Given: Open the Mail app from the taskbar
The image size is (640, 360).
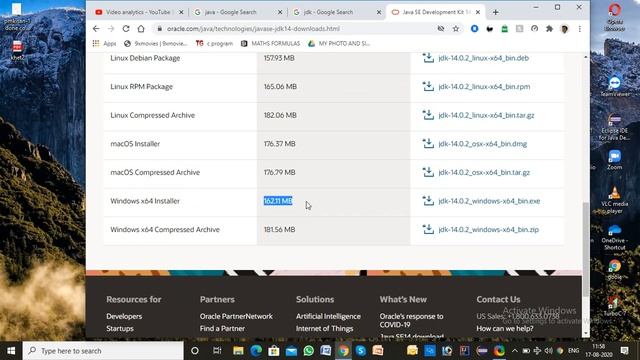Looking at the screenshot, I should pyautogui.click(x=291, y=351).
